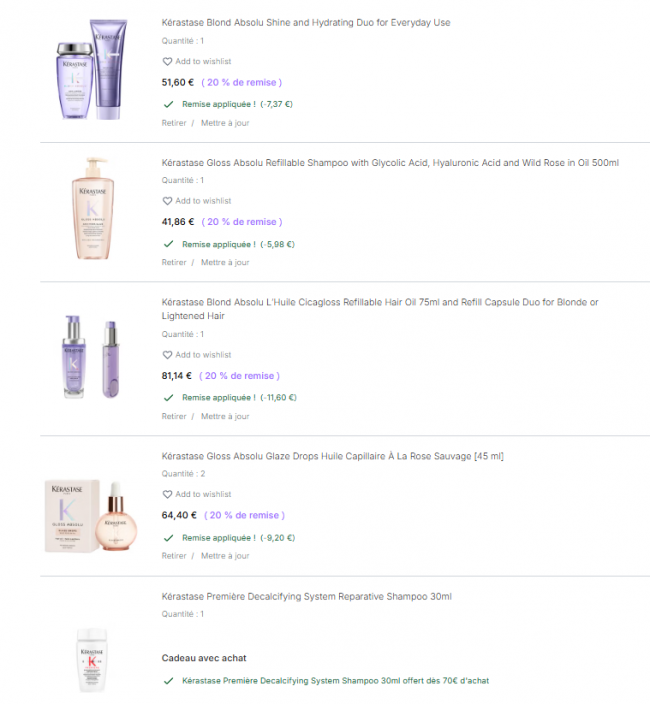Screen dimensions: 650x704
Task: Open the Première Decalcifying Shampoo 30ml image
Action: click(x=92, y=660)
